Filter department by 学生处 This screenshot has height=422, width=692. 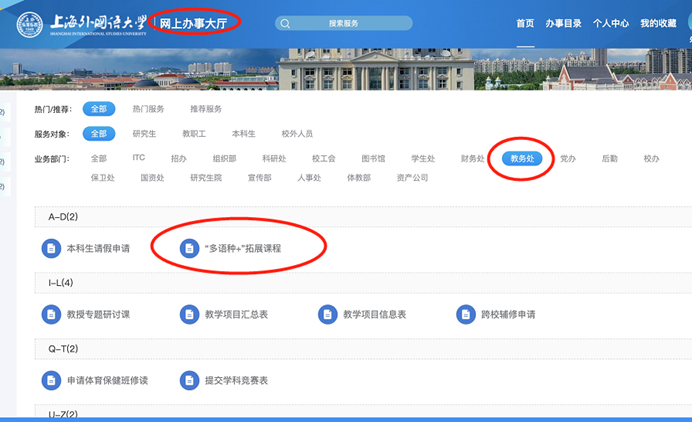click(423, 158)
